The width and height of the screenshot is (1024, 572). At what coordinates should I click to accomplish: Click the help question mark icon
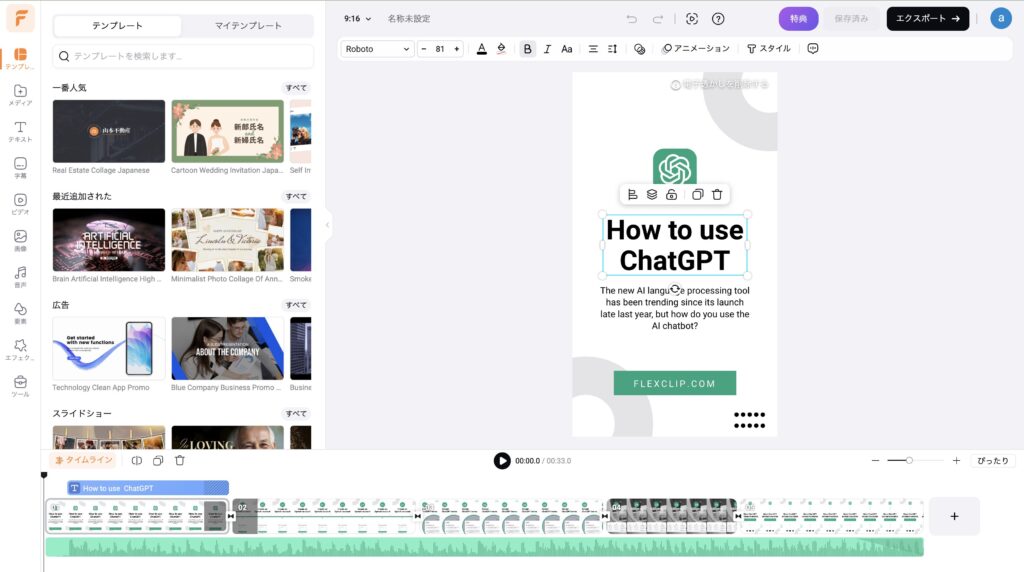(718, 18)
